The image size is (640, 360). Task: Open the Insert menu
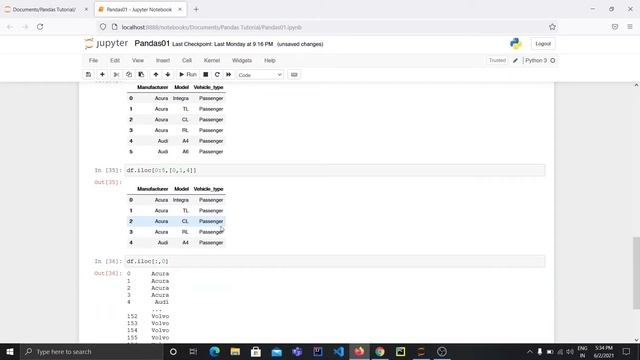(162, 60)
